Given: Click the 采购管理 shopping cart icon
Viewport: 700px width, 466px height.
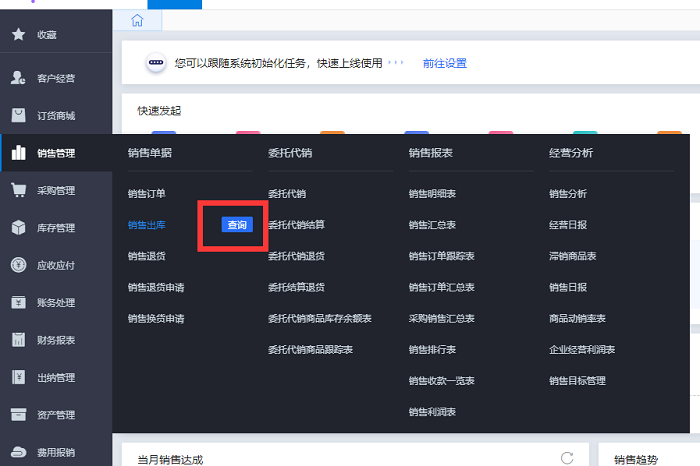Looking at the screenshot, I should 18,190.
